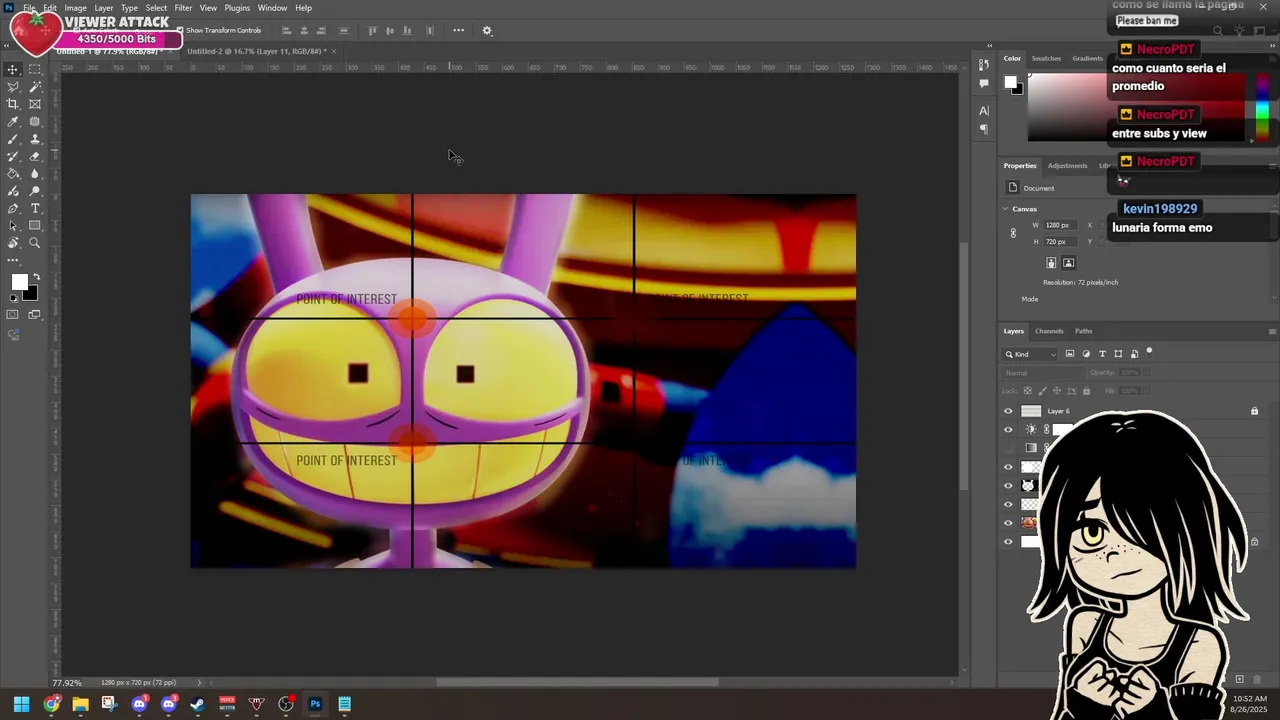Collapse the Canvas section
1280x720 pixels.
[1005, 209]
